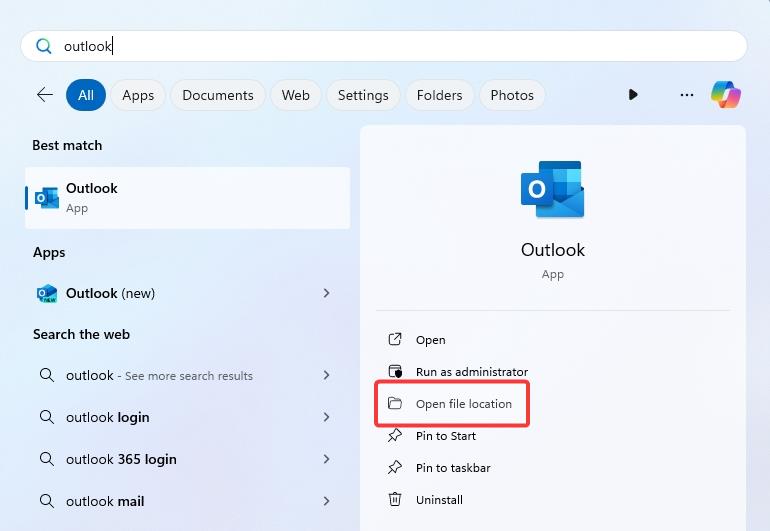
Task: Click the Uninstall trash icon
Action: click(x=395, y=500)
